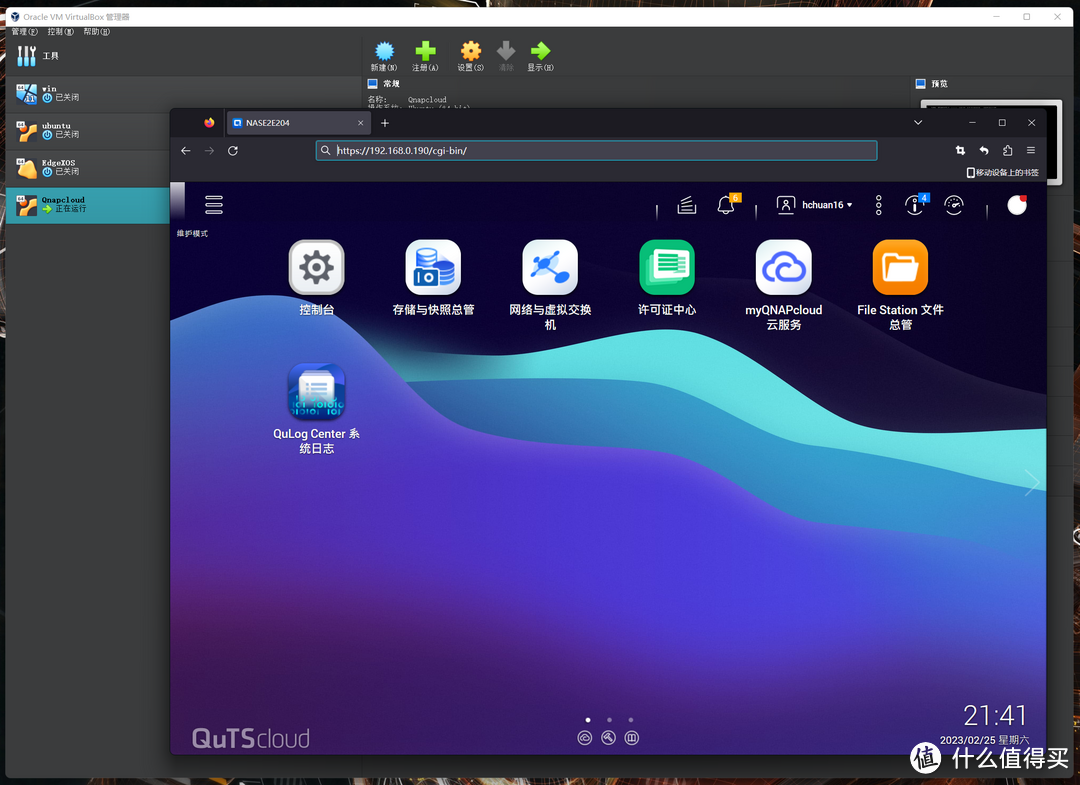Open a new Firefox tab
This screenshot has height=785, width=1080.
[385, 123]
